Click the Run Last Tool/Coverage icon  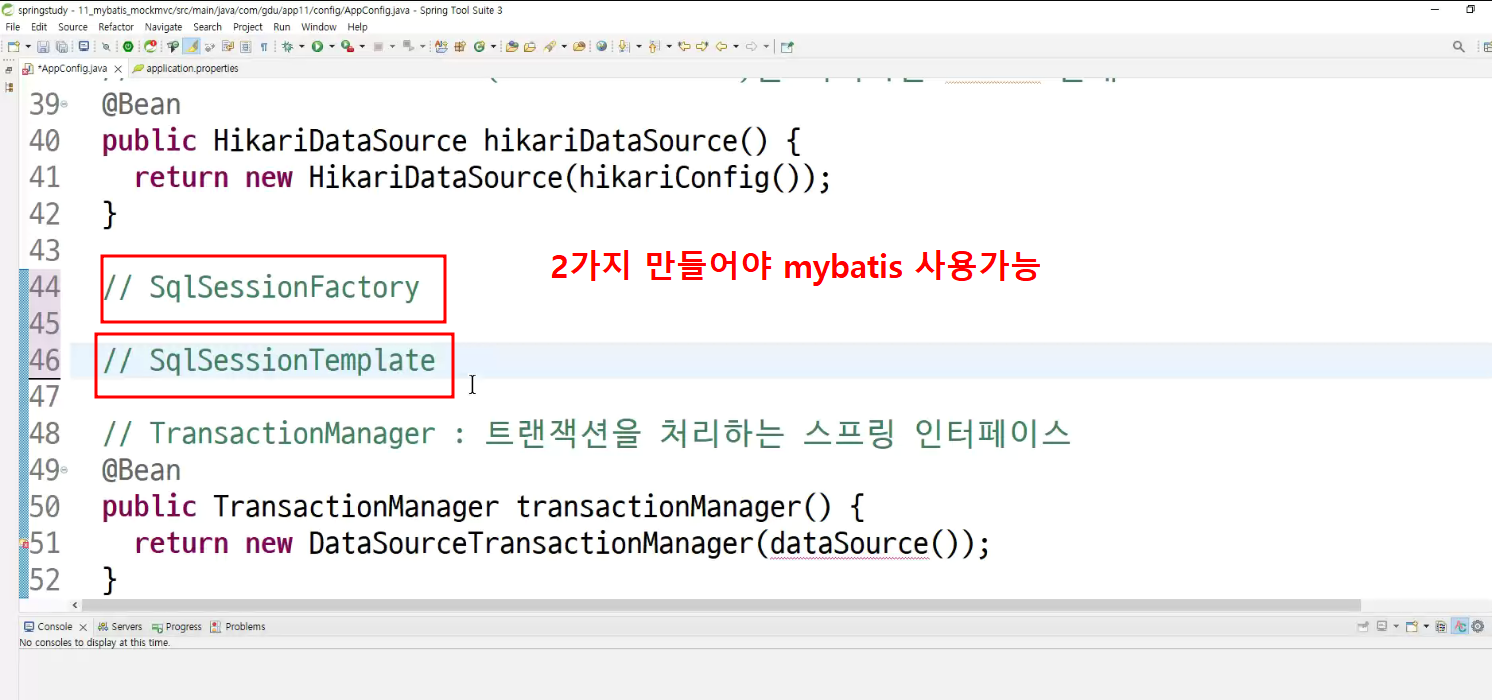(x=347, y=46)
